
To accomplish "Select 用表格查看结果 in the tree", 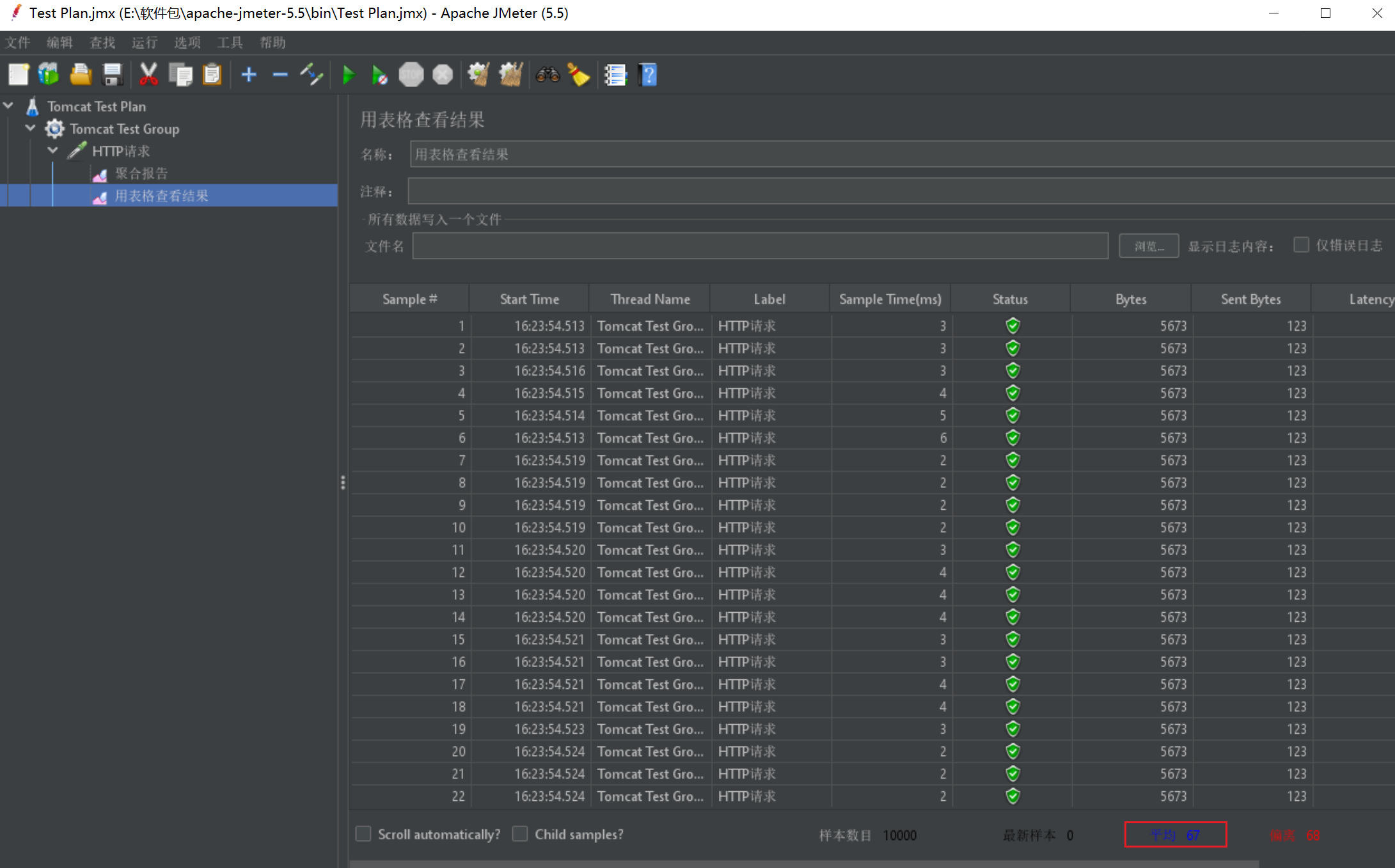I will click(162, 196).
